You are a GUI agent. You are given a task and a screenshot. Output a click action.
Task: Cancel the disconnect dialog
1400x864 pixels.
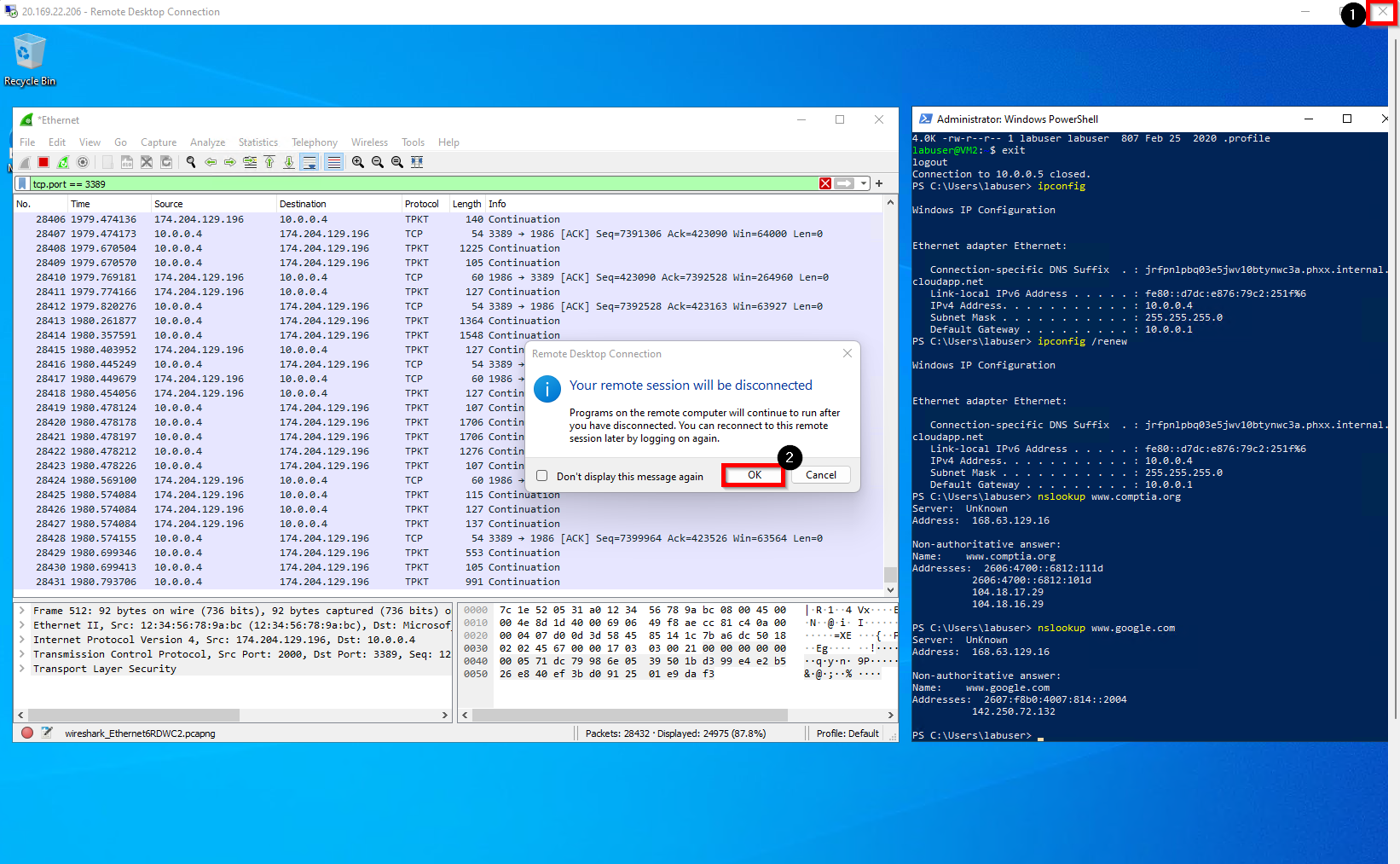[821, 475]
